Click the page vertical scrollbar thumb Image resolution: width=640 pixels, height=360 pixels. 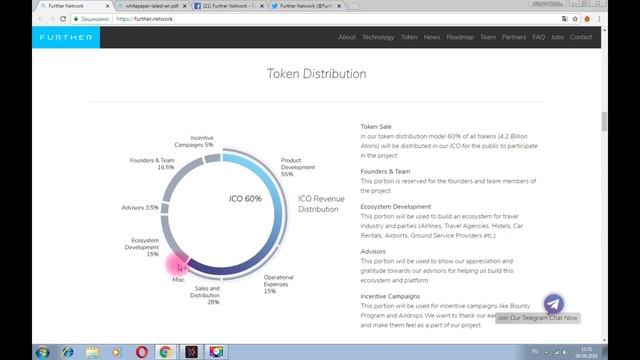[604, 122]
